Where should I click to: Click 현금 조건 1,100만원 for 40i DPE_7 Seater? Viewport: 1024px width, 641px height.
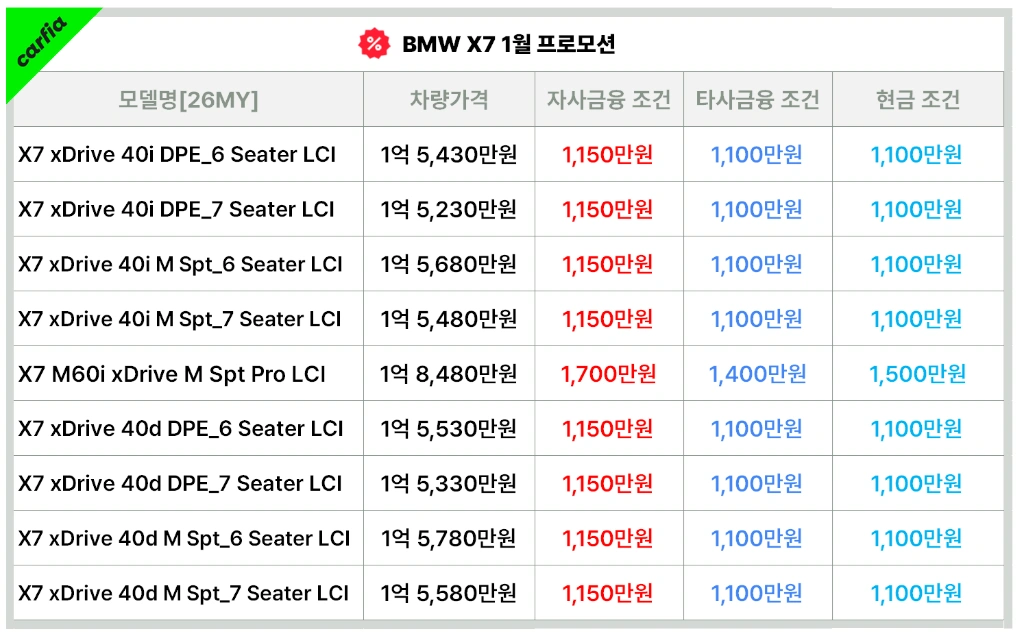pos(916,210)
